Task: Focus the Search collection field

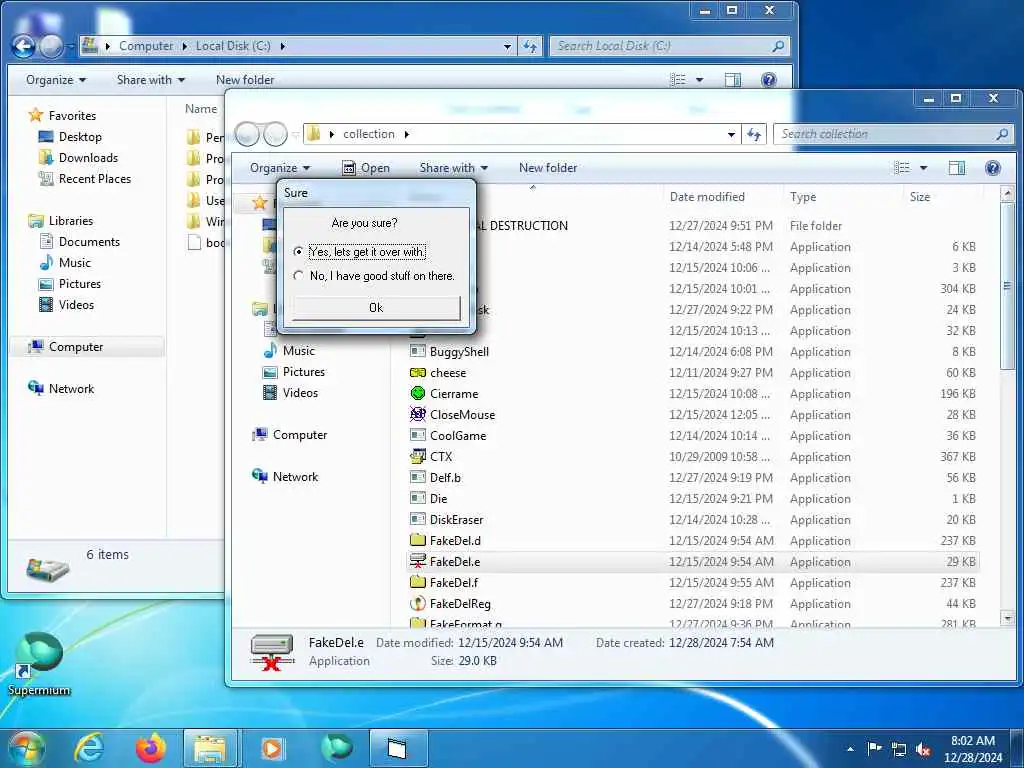Action: pos(894,135)
